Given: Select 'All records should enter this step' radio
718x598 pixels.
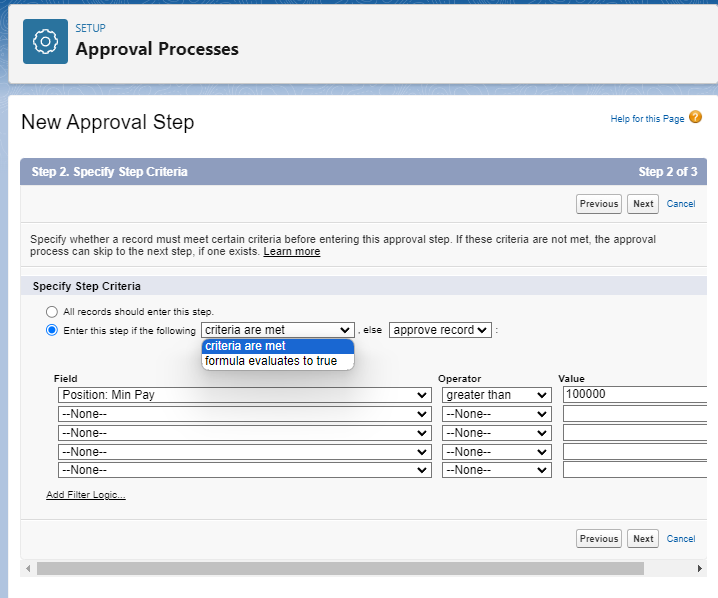Looking at the screenshot, I should tap(52, 312).
